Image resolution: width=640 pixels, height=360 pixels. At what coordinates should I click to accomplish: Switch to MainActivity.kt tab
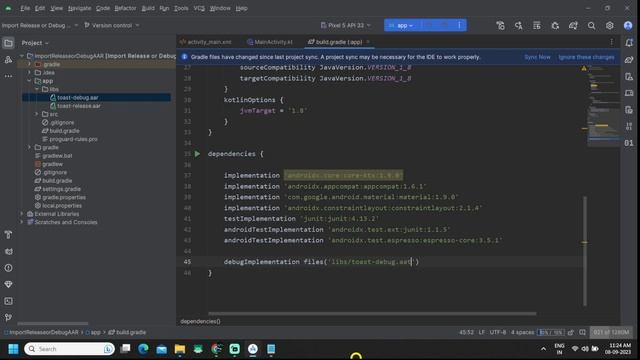(x=269, y=42)
